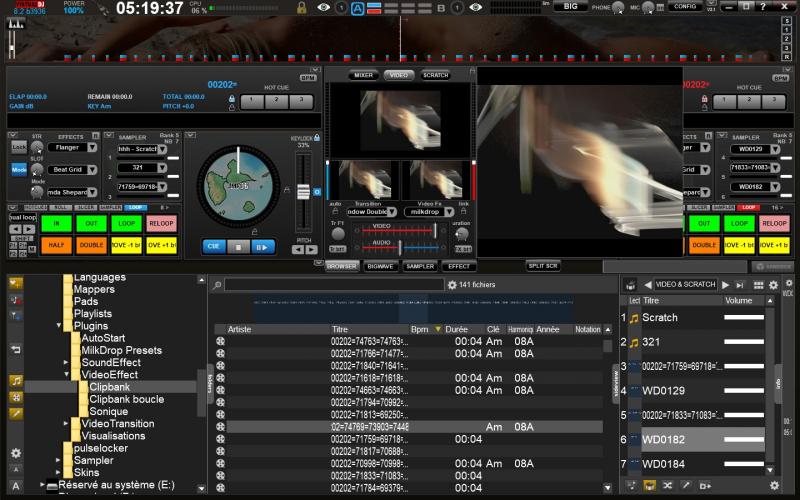Viewport: 800px width, 500px height.
Task: Open the milkdrop Video Fx dropdown
Action: point(448,212)
